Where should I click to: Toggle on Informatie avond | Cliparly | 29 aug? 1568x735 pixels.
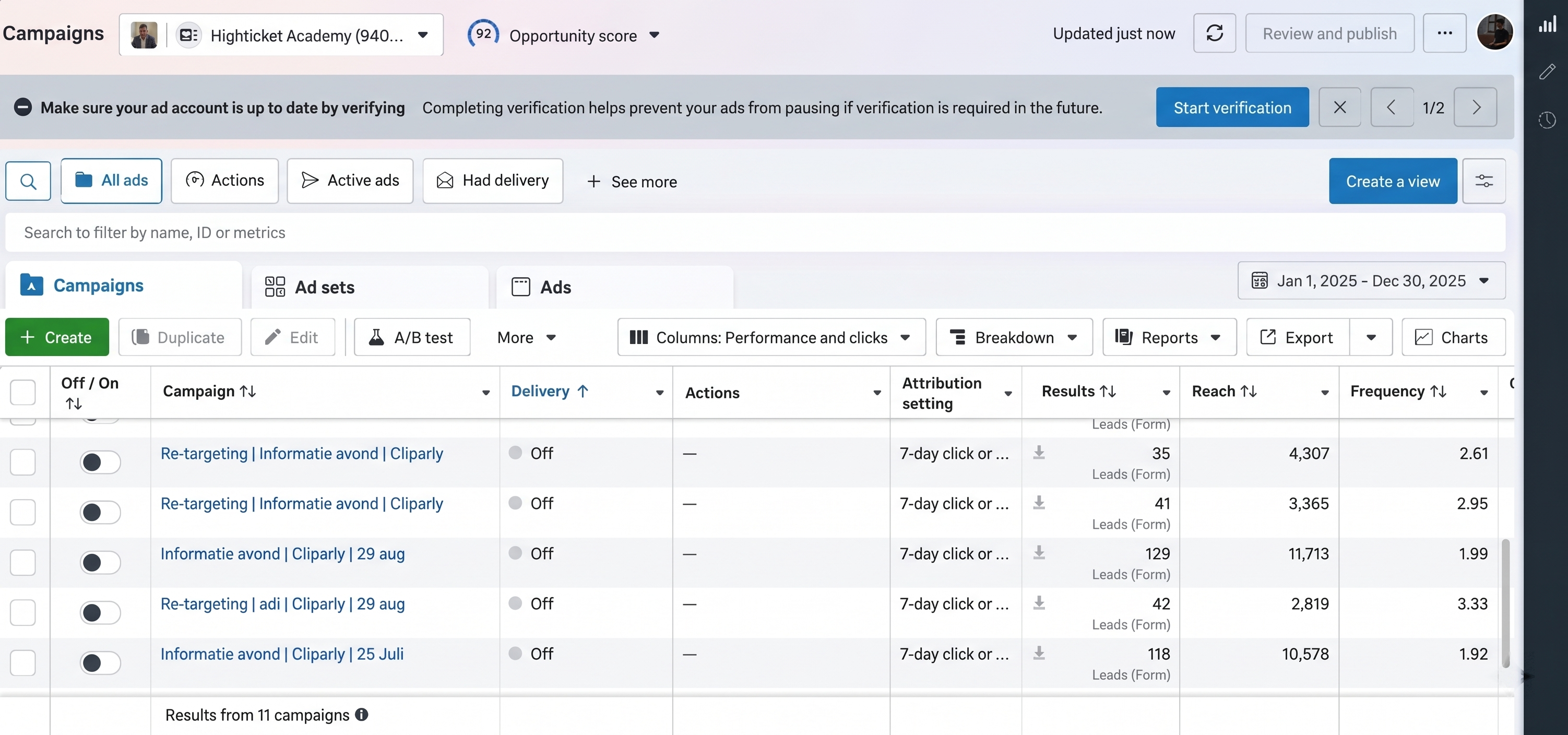coord(100,562)
